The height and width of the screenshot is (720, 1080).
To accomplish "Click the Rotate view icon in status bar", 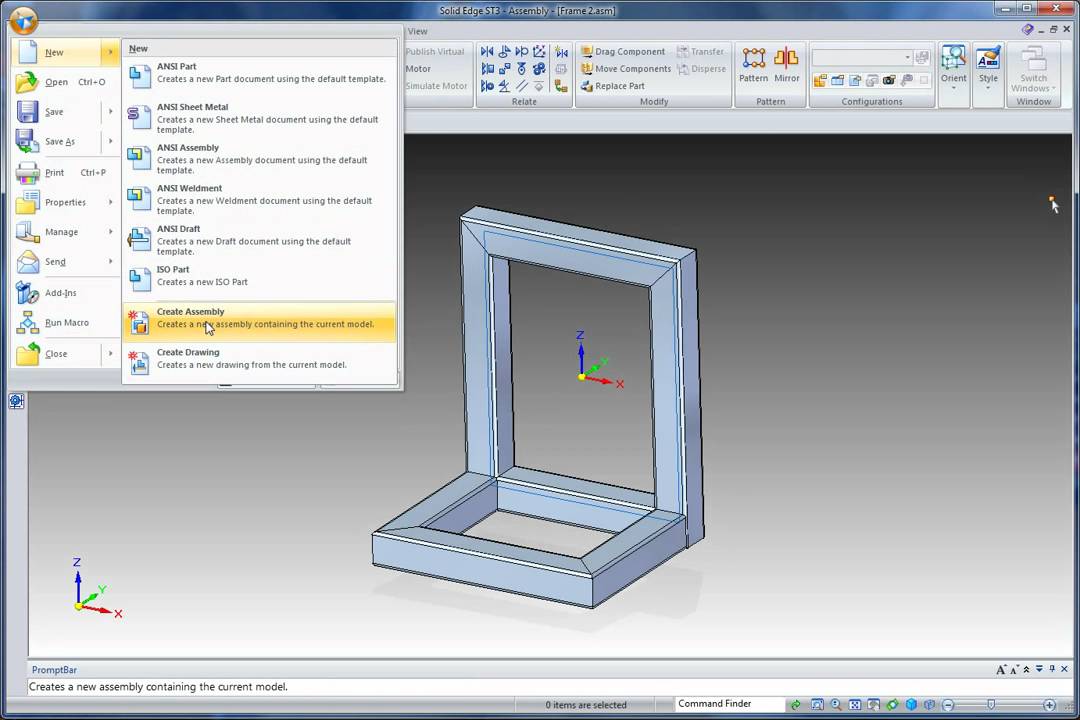I will [893, 705].
